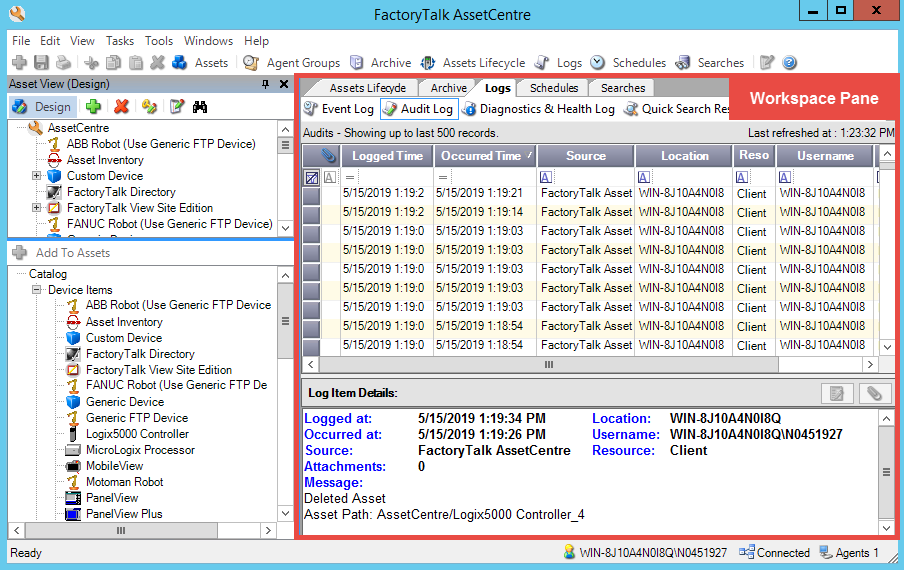Screen dimensions: 904x570
Task: Open Logs from the main toolbar
Action: [x=559, y=62]
